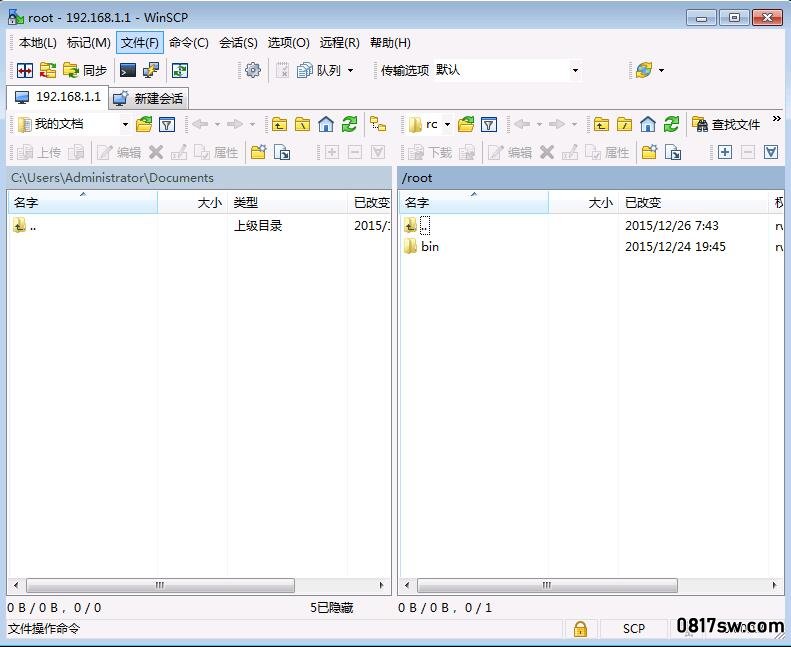Click remote panel open directory icon
The height and width of the screenshot is (647, 791).
click(x=466, y=124)
